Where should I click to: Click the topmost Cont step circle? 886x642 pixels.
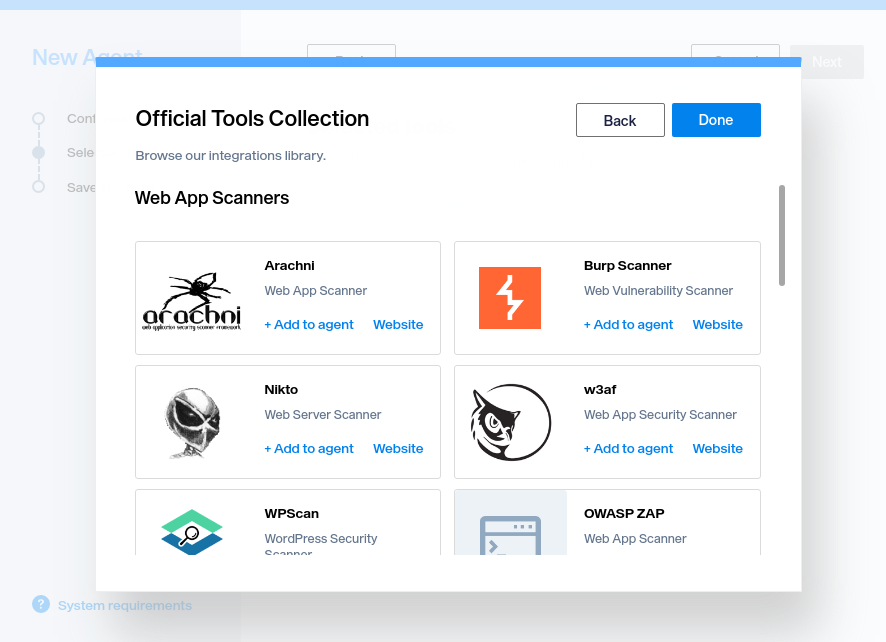38,118
